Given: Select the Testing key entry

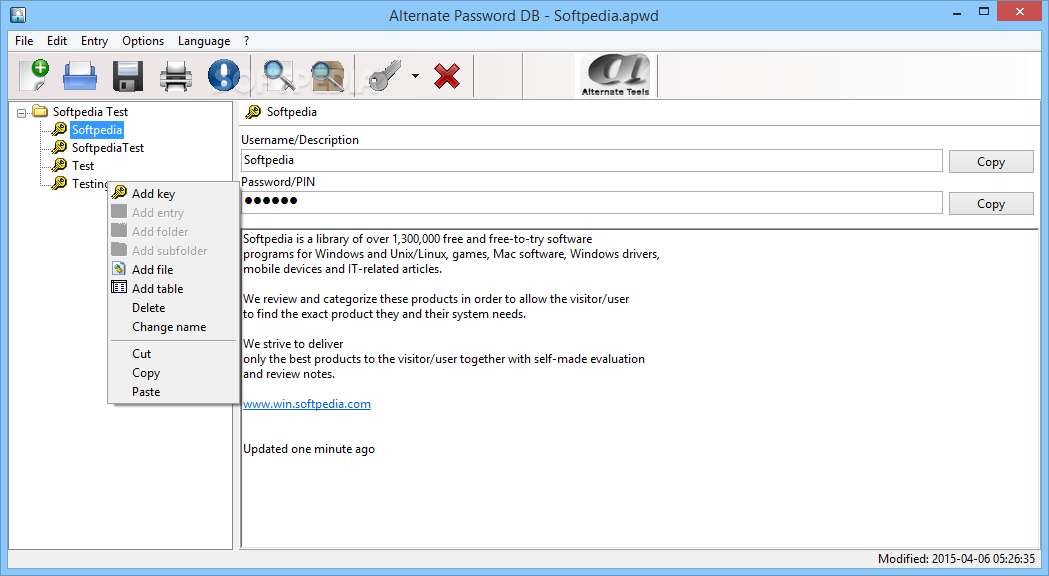Looking at the screenshot, I should tap(90, 184).
